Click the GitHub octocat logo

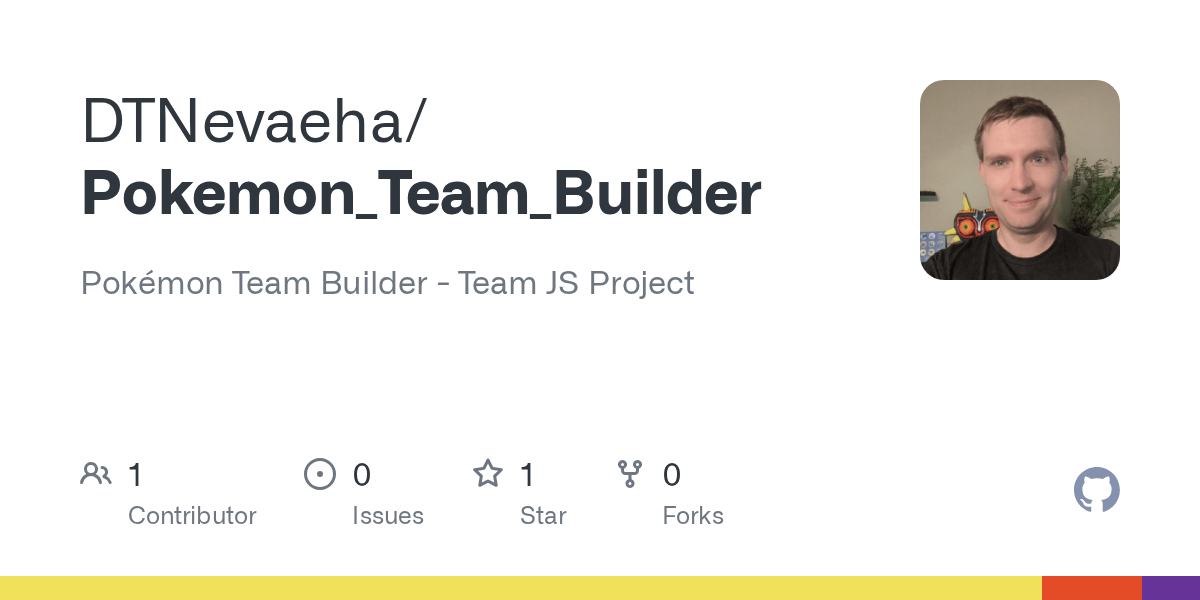click(1097, 490)
